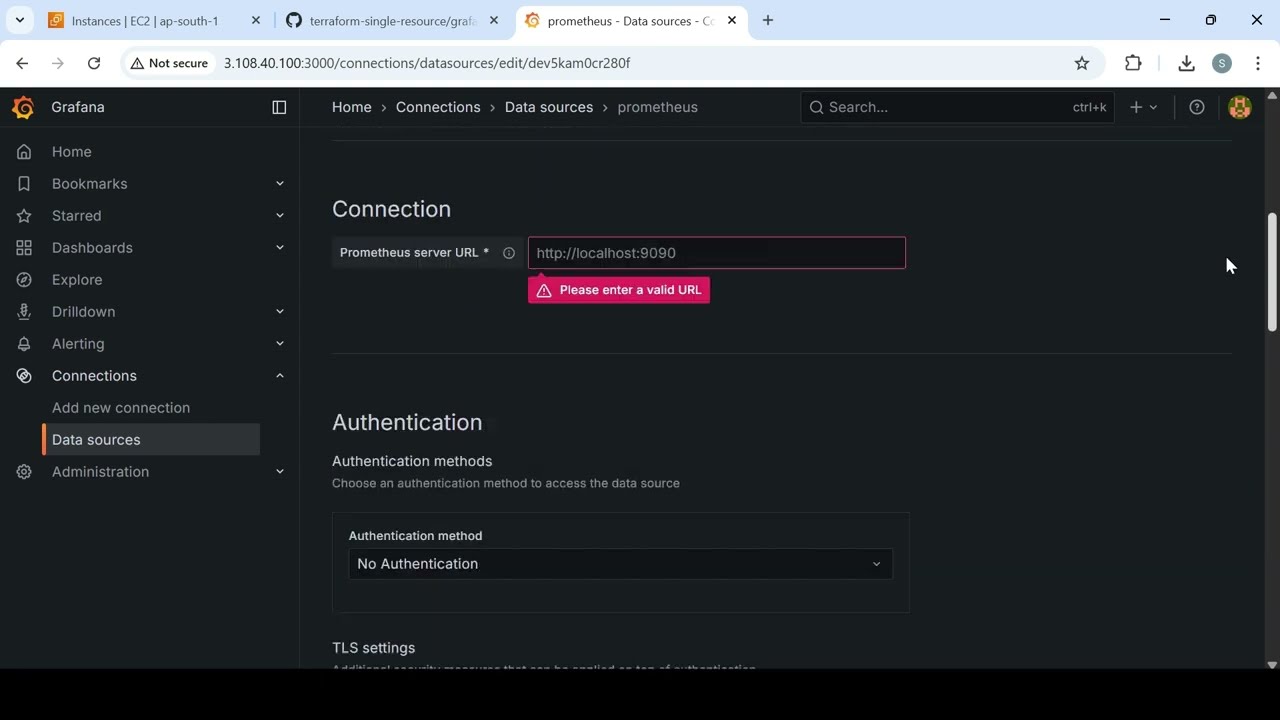This screenshot has height=720, width=1280.
Task: Go to Data sources breadcrumb link
Action: pos(549,107)
